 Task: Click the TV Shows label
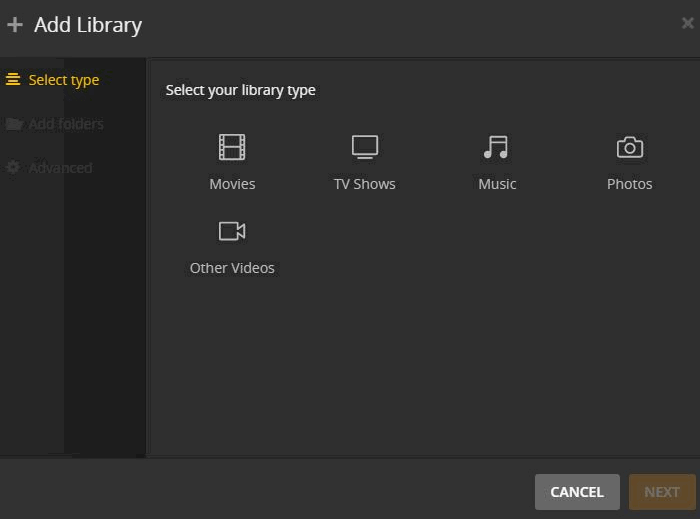point(365,184)
